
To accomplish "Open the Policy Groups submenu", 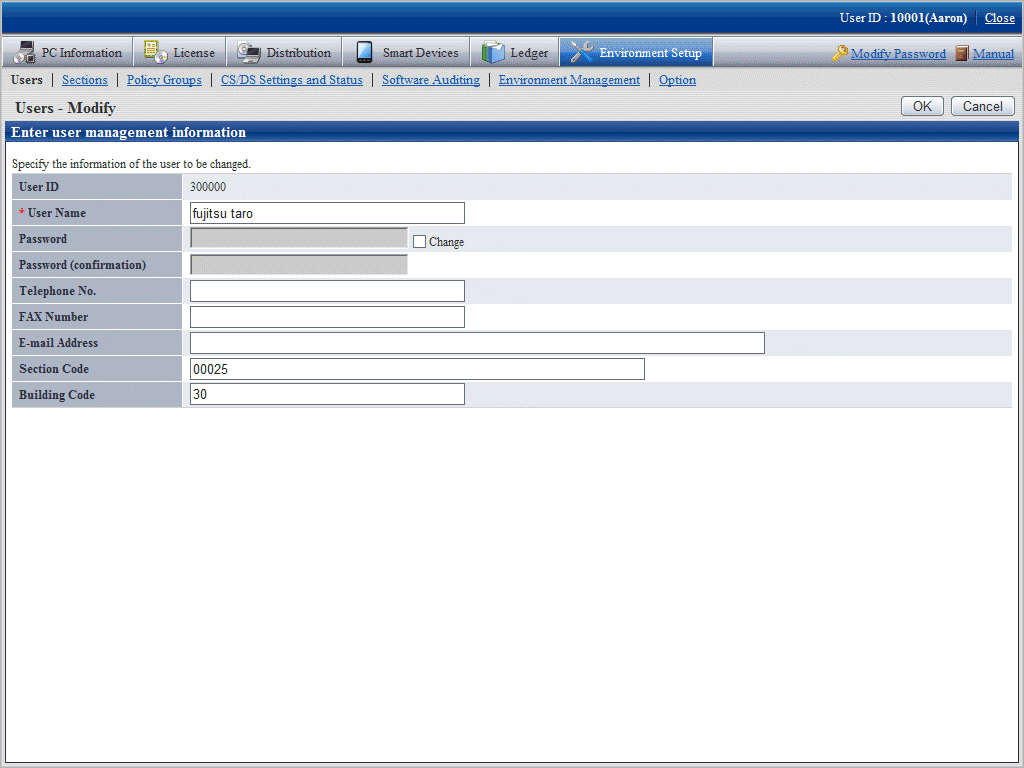I will (164, 80).
